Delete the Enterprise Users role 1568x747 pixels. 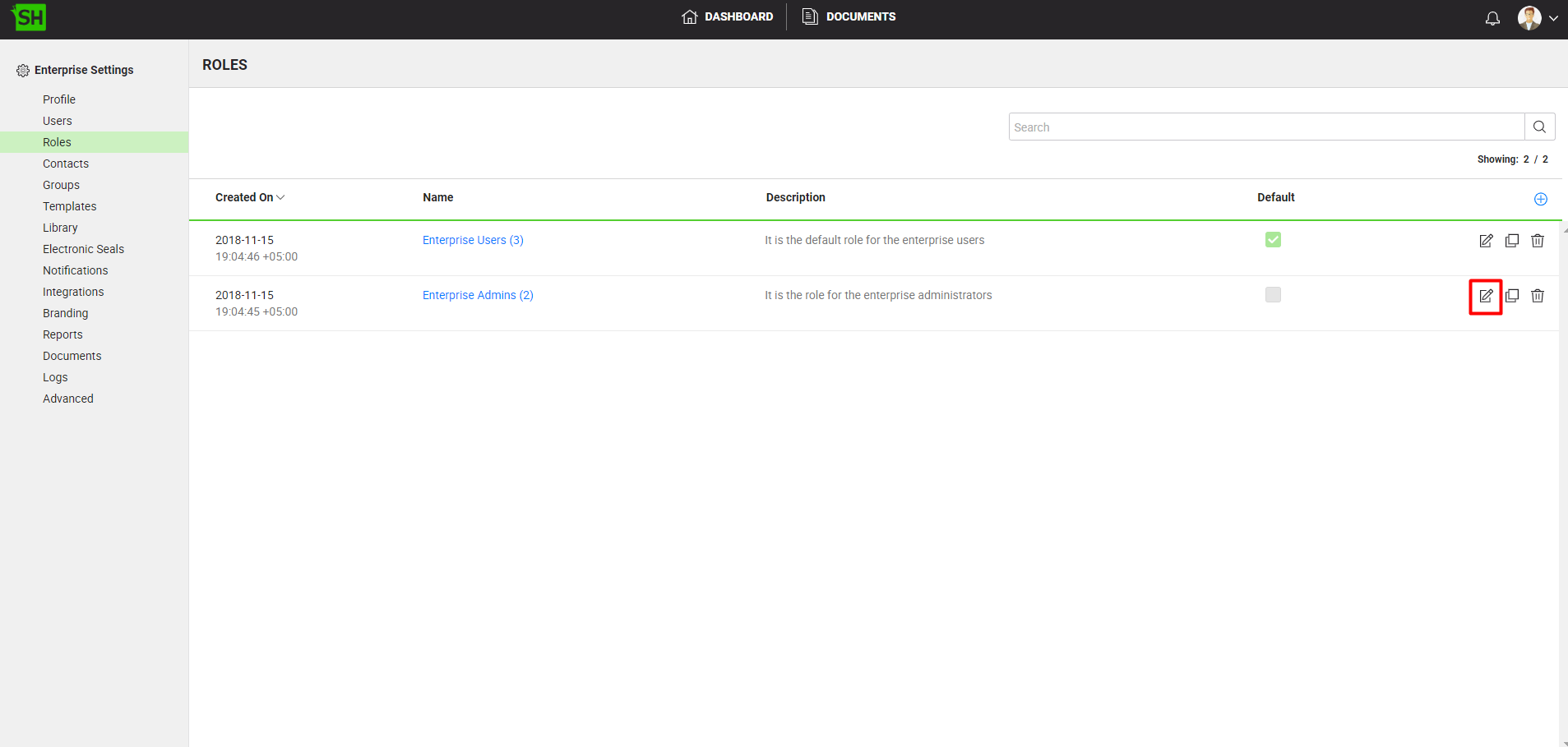(x=1538, y=241)
